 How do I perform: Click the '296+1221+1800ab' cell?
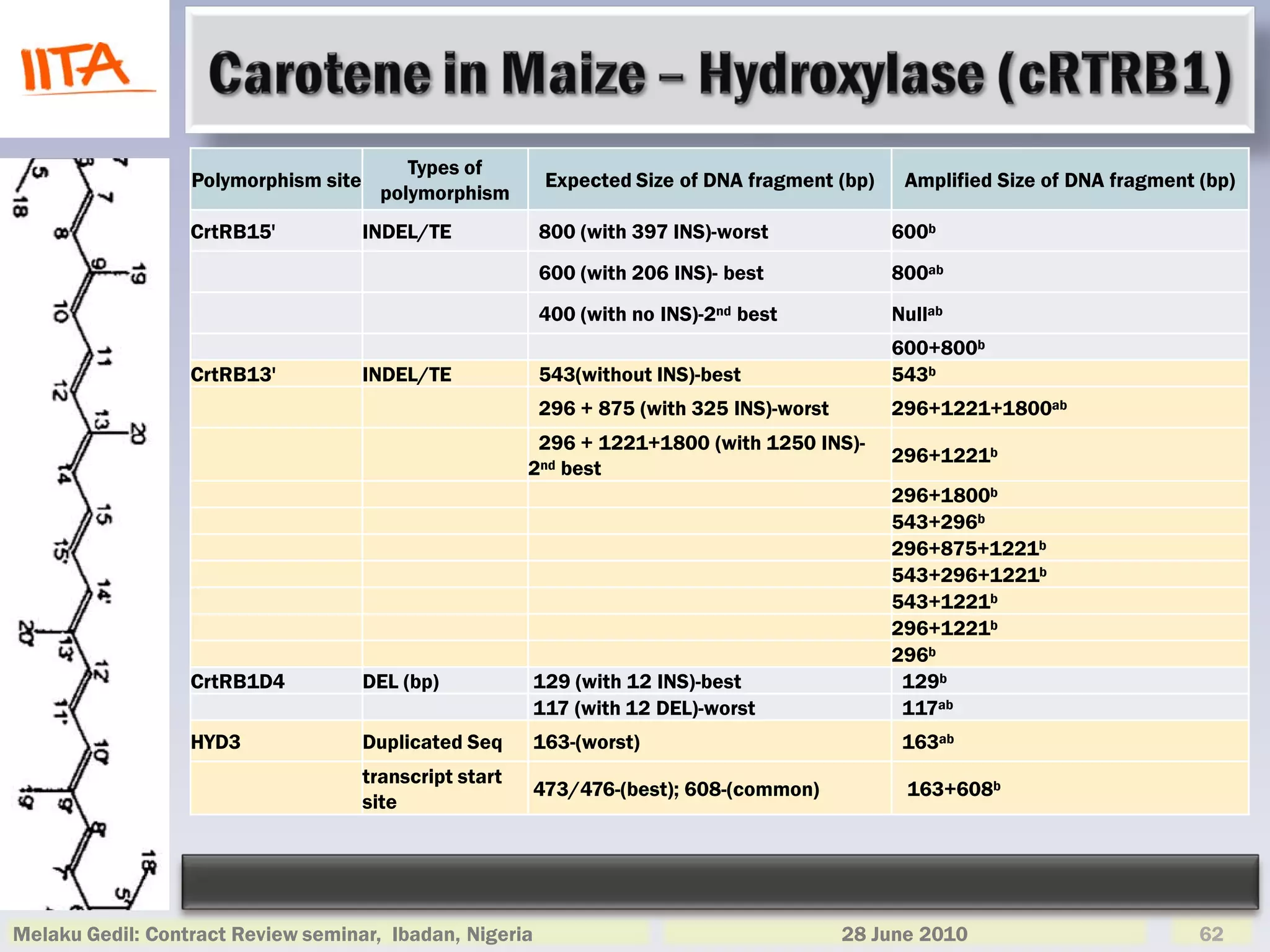(x=1070, y=408)
